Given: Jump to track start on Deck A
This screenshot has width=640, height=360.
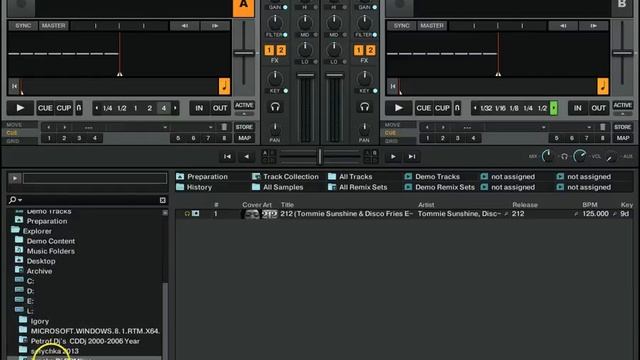Looking at the screenshot, I should point(14,86).
